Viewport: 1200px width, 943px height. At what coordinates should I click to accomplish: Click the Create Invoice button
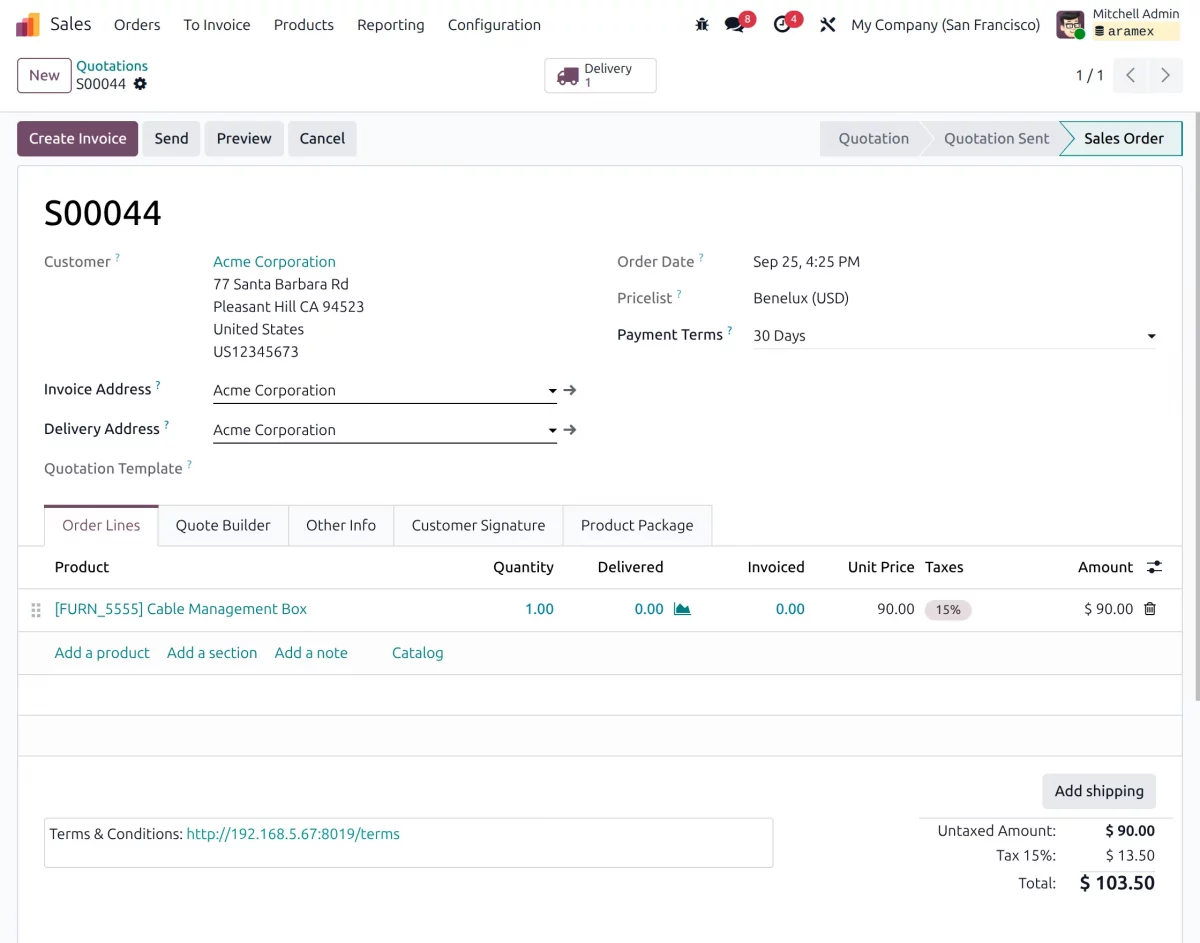(78, 139)
